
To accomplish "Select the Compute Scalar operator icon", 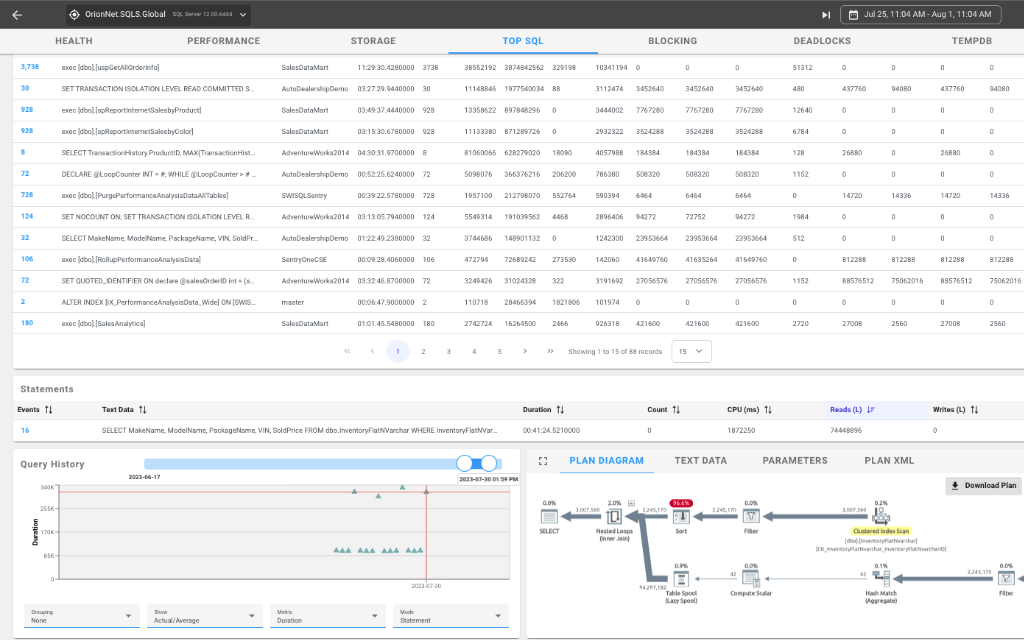I will 750,579.
